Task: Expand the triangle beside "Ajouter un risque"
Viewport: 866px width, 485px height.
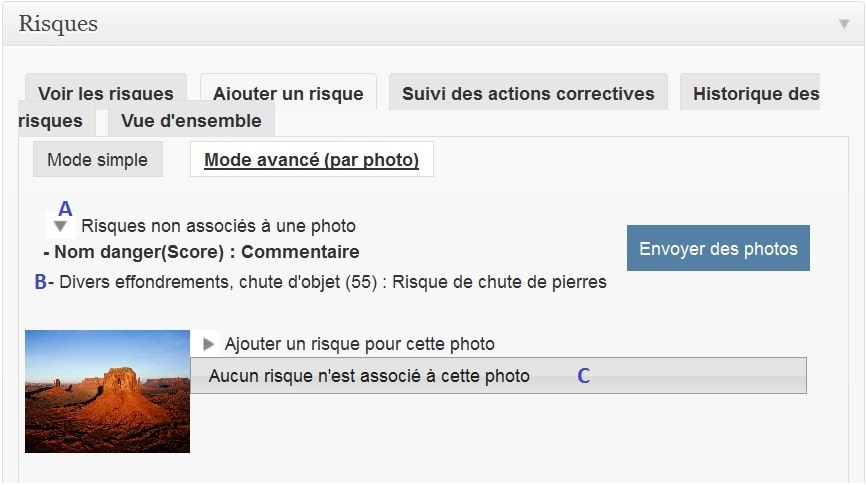Action: [208, 344]
